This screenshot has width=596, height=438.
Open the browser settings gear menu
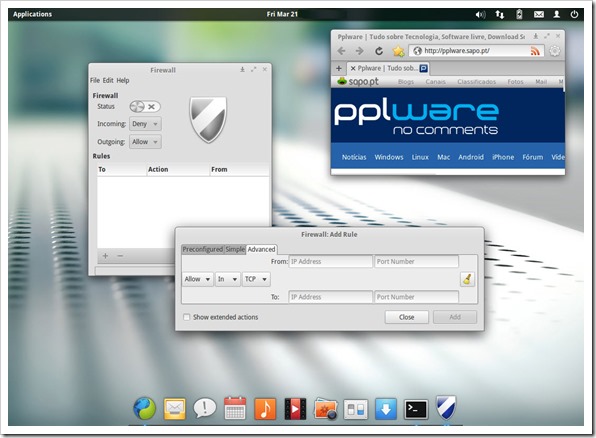coord(555,51)
